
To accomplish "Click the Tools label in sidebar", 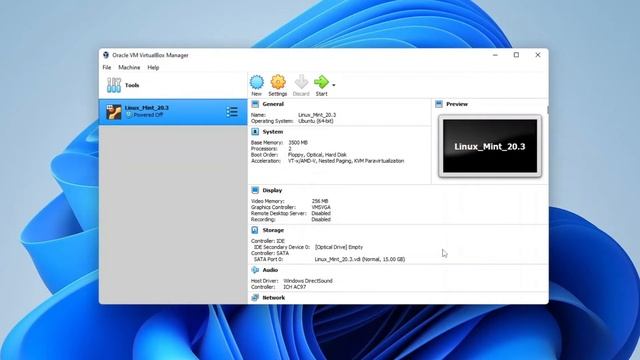I will point(132,85).
